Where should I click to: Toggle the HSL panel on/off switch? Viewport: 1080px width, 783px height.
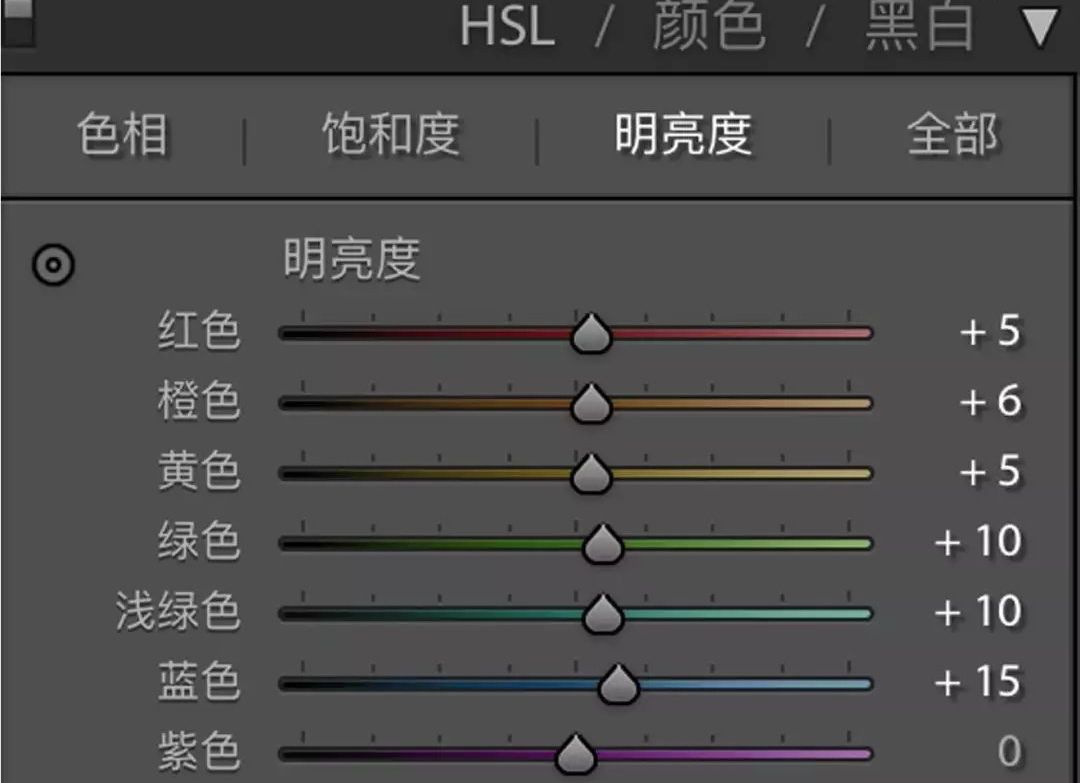[x=17, y=21]
